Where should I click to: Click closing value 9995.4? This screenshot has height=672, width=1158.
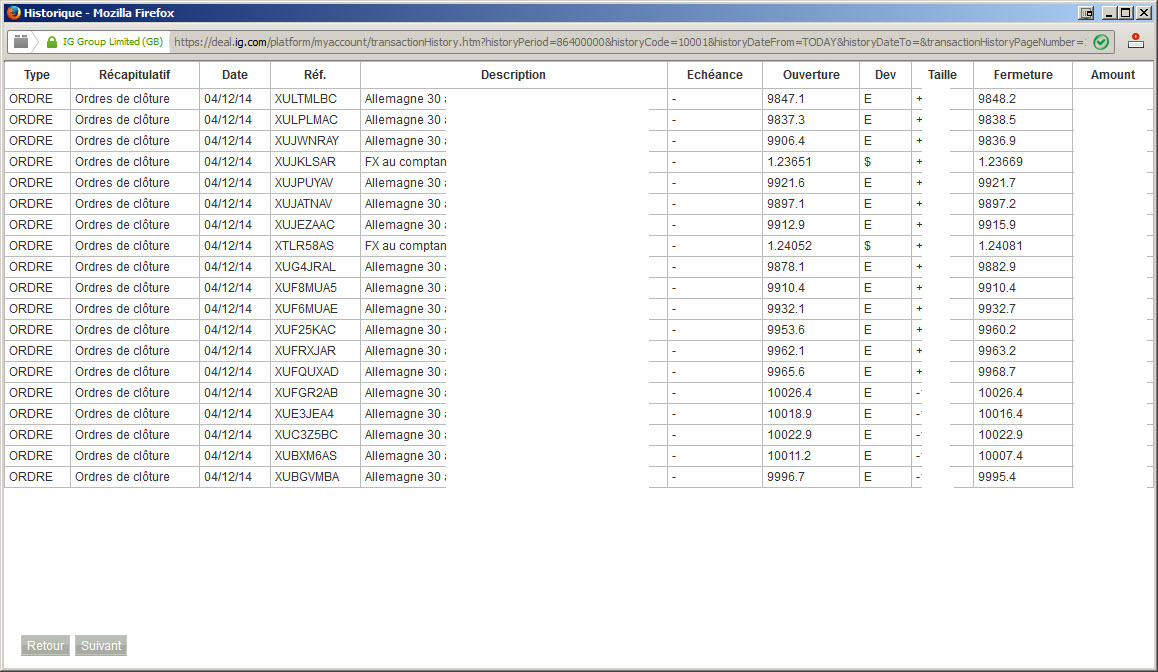(997, 478)
